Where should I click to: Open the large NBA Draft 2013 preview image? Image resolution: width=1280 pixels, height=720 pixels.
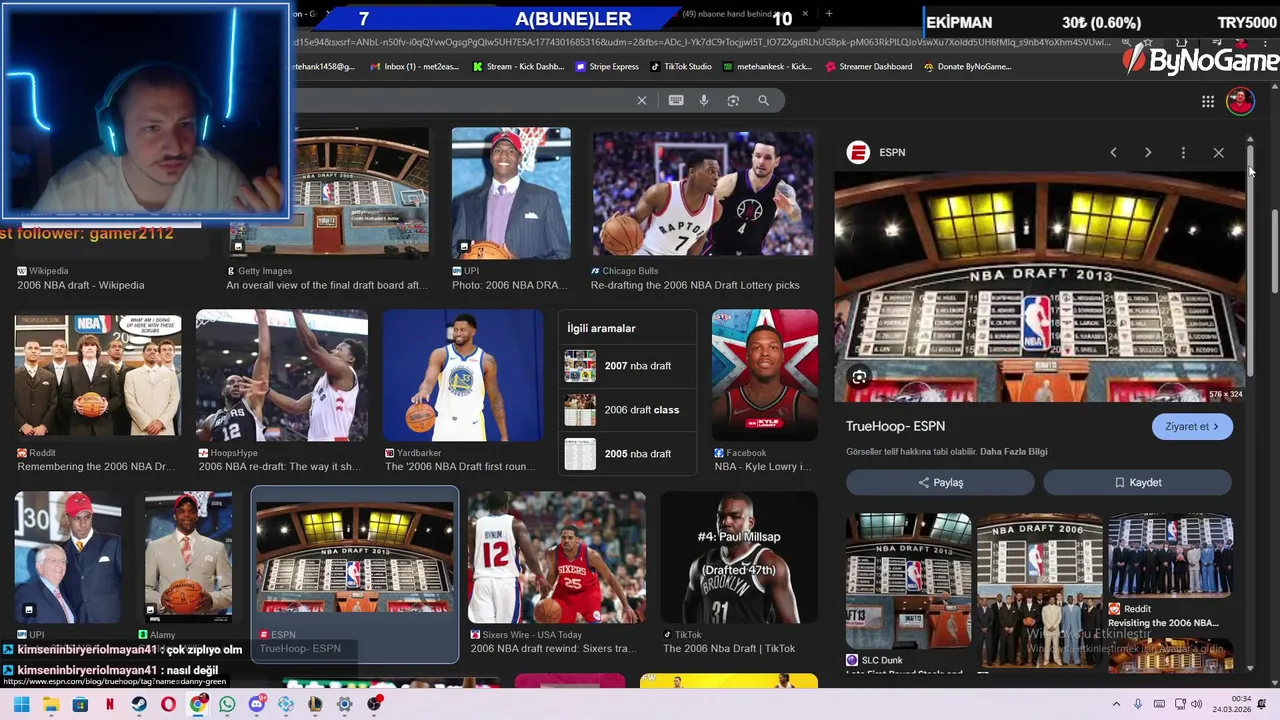tap(1040, 287)
